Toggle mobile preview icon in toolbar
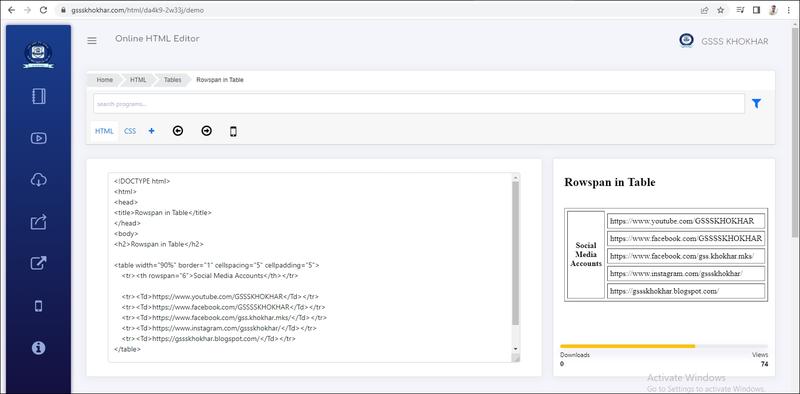The image size is (800, 394). click(x=233, y=132)
